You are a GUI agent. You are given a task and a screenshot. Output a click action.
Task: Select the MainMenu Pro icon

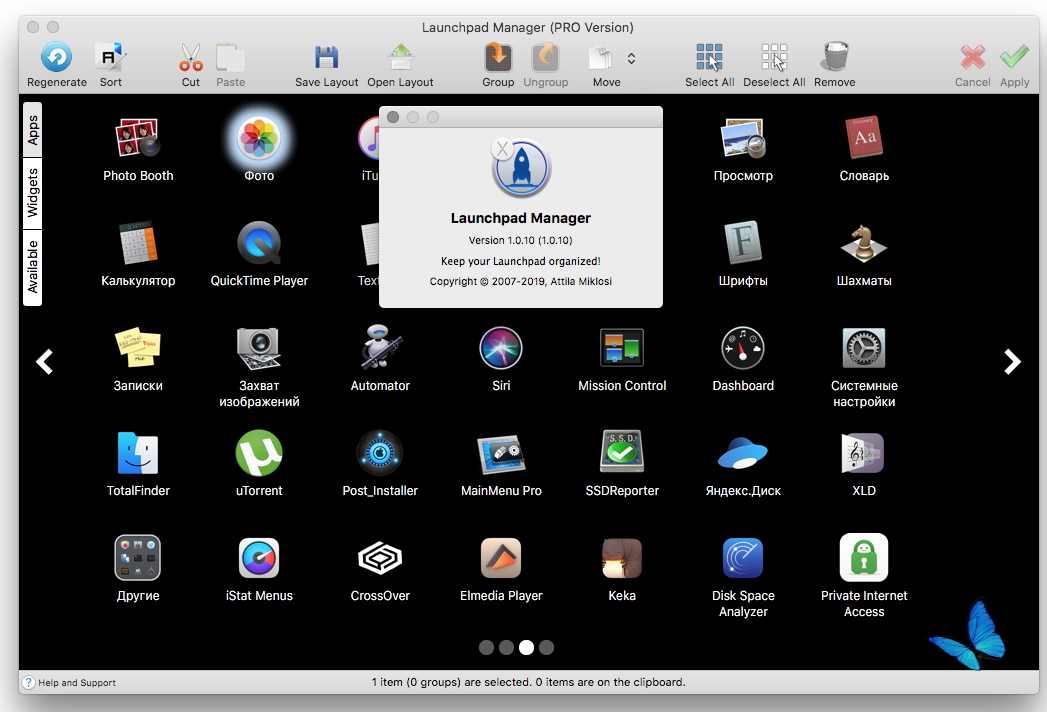click(x=501, y=454)
